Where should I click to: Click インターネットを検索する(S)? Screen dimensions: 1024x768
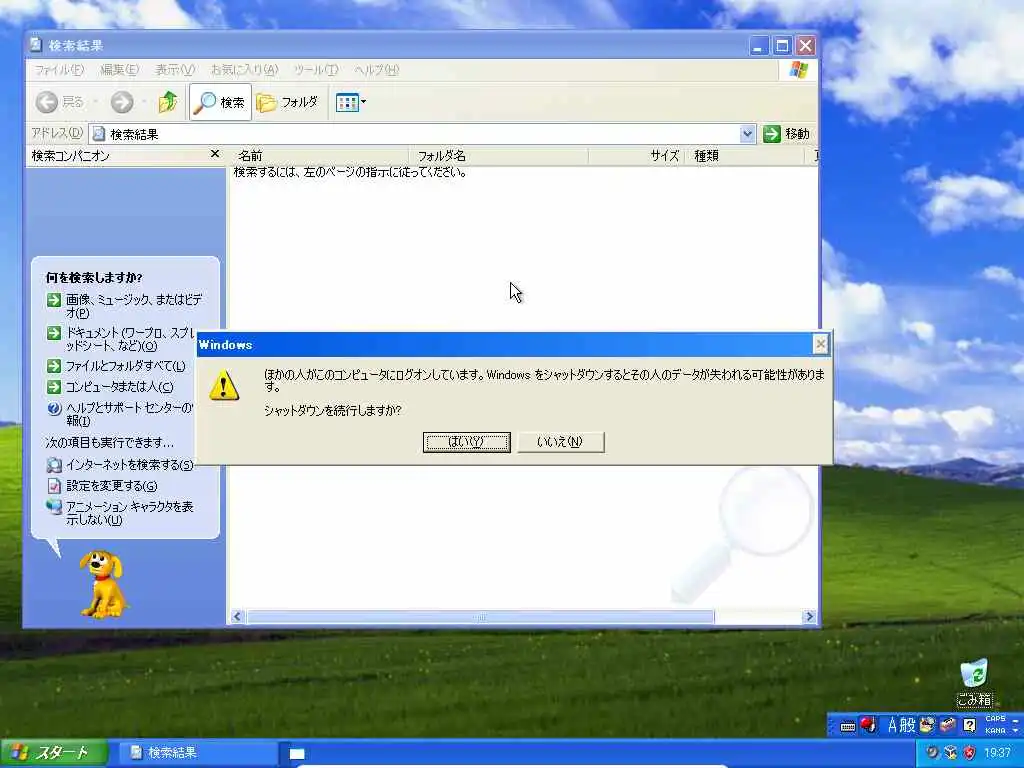(x=120, y=464)
